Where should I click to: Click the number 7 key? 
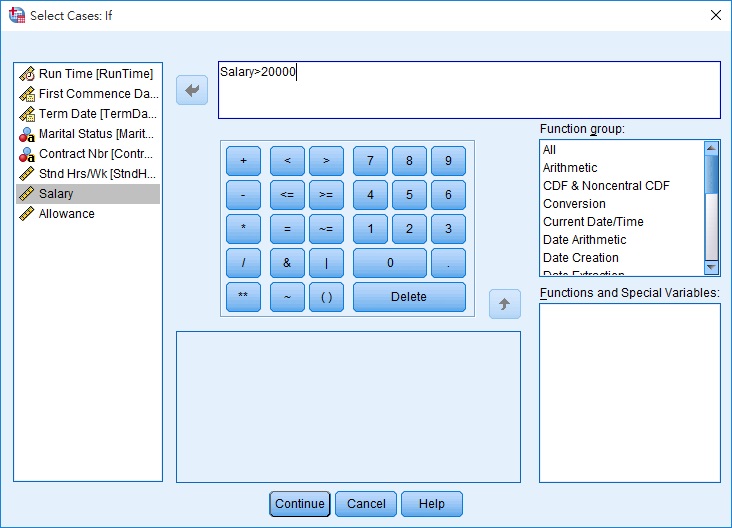point(370,161)
